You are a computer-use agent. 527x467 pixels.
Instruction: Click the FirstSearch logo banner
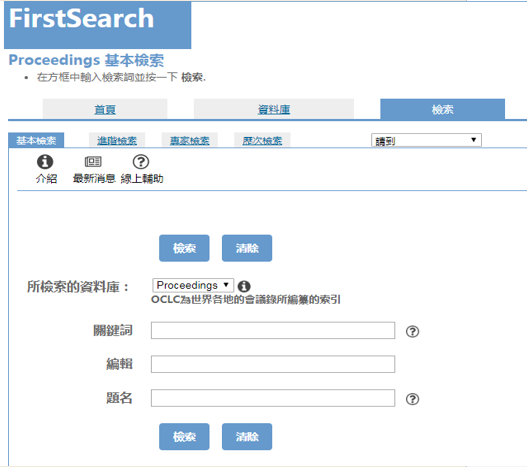(x=97, y=25)
